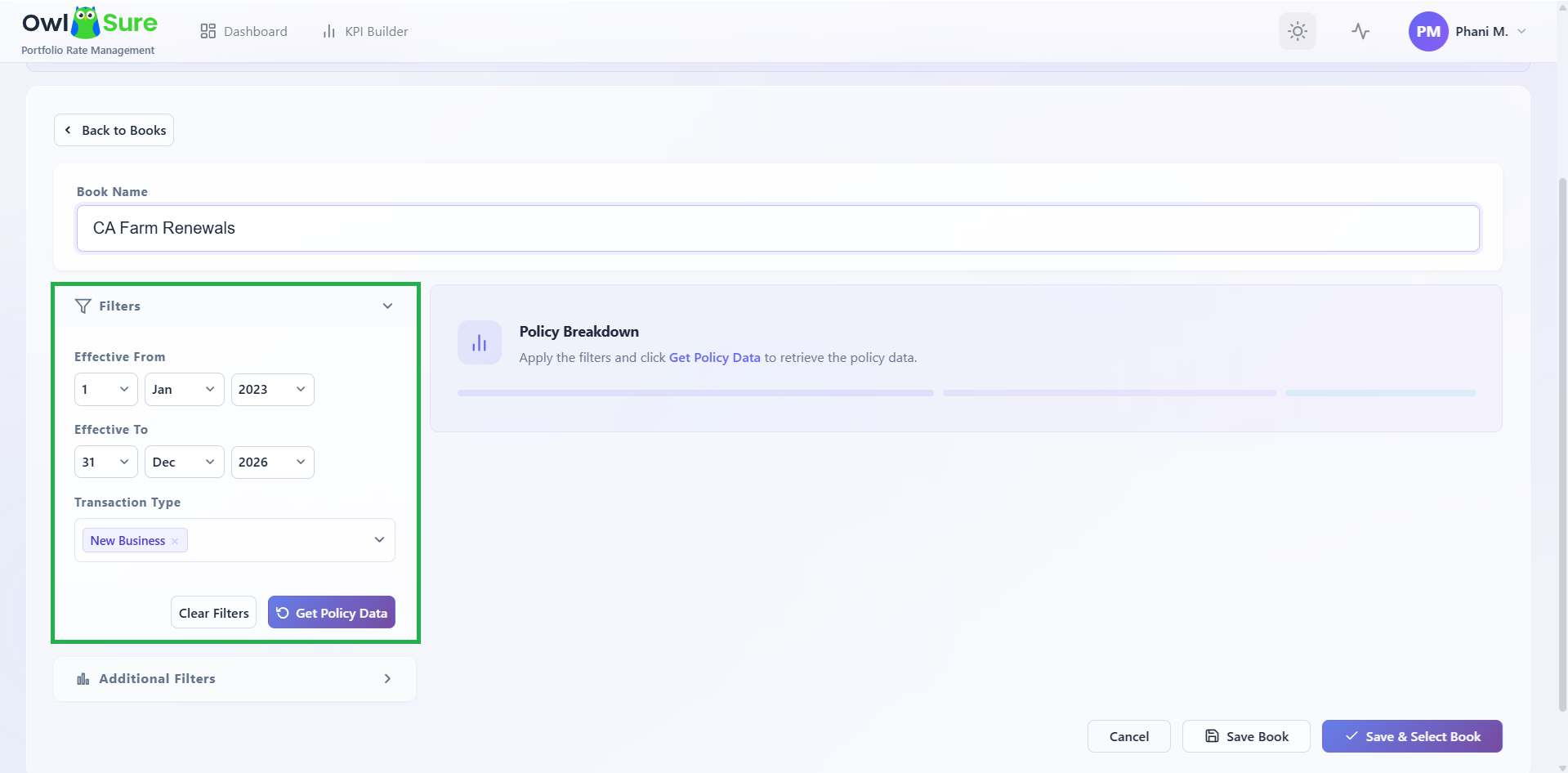Click the Policy Breakdown chart icon
Viewport: 1568px width, 773px height.
pyautogui.click(x=480, y=342)
